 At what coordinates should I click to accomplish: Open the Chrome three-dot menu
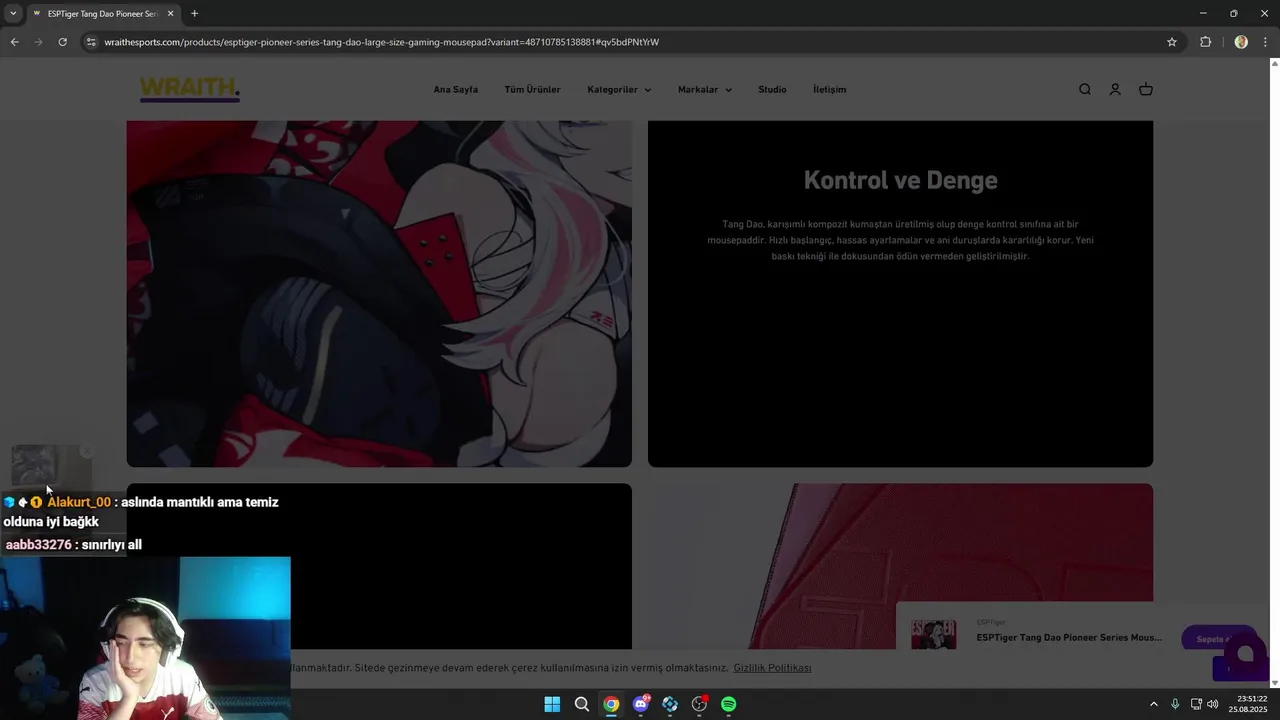[x=1266, y=42]
